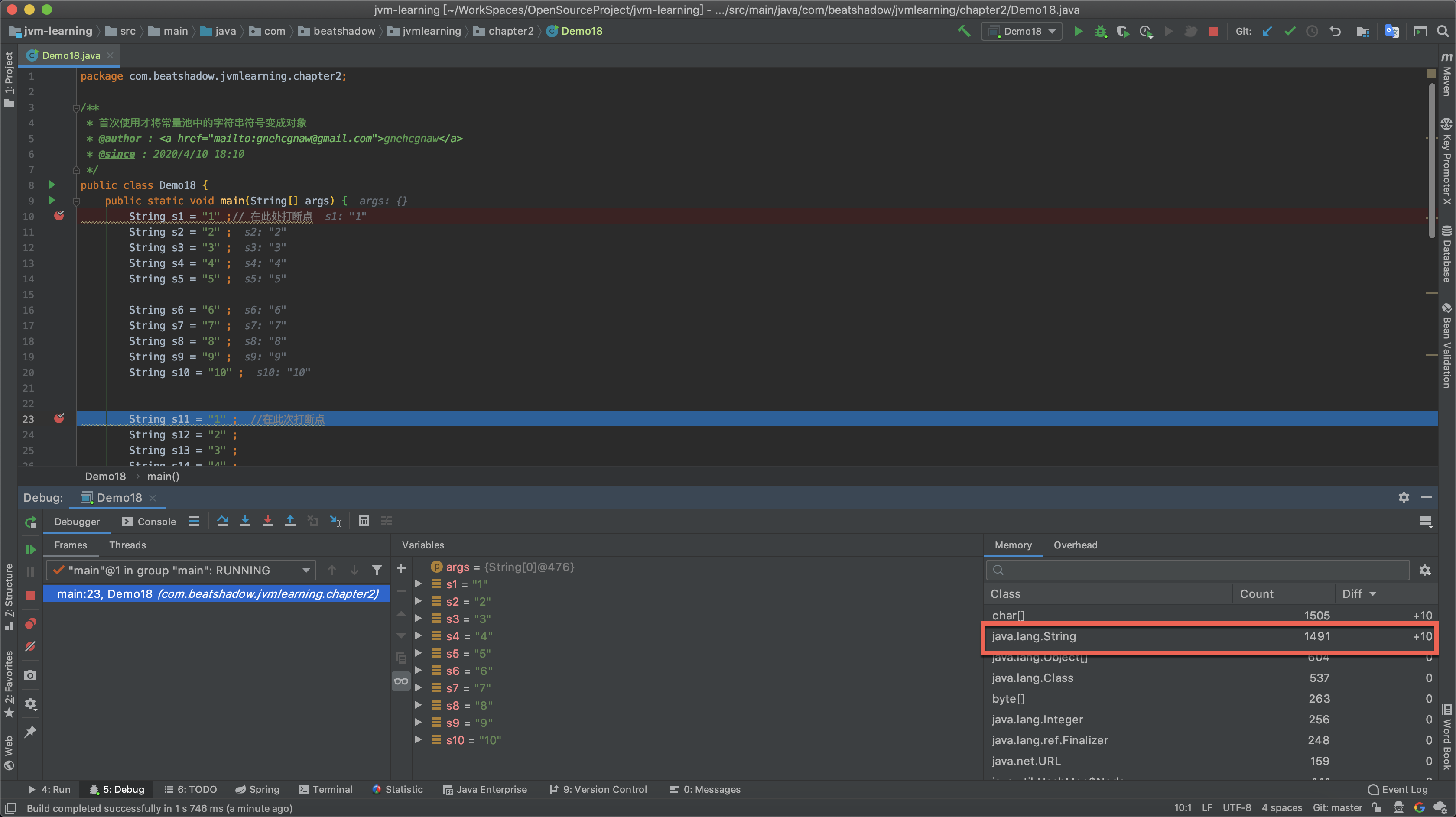Stop the running process in main toolbar

click(1213, 31)
